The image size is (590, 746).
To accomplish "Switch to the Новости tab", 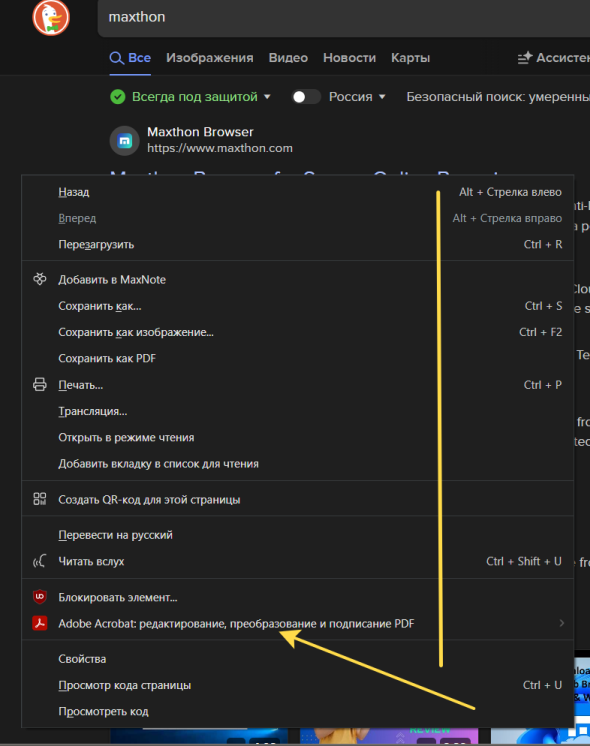I will tap(349, 58).
